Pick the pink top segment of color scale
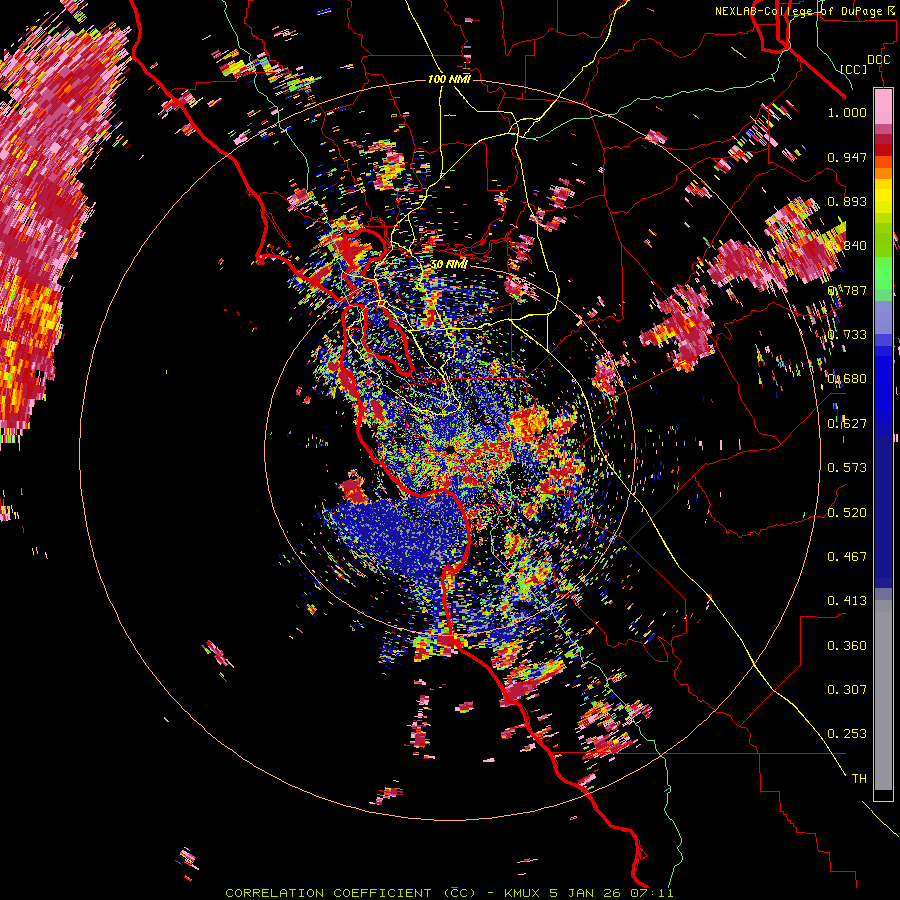This screenshot has height=900, width=900. [883, 107]
